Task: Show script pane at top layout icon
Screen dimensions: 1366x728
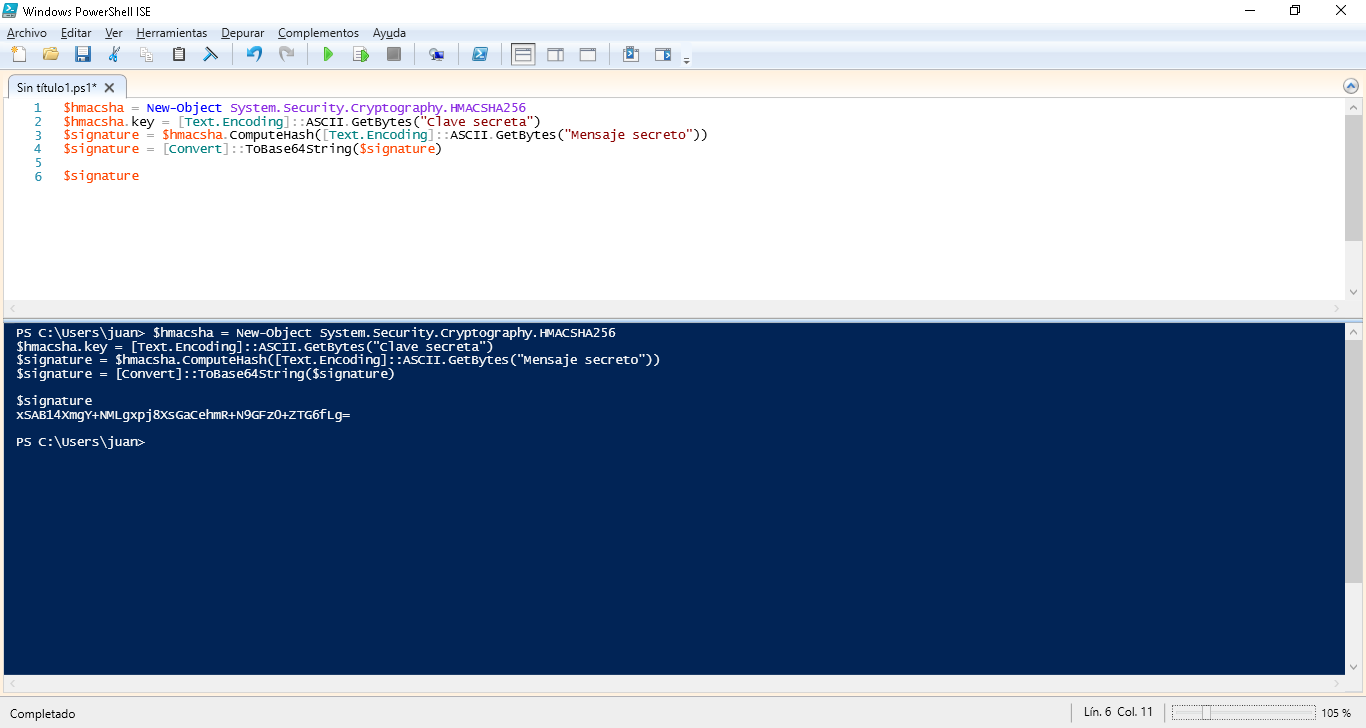Action: pyautogui.click(x=523, y=54)
